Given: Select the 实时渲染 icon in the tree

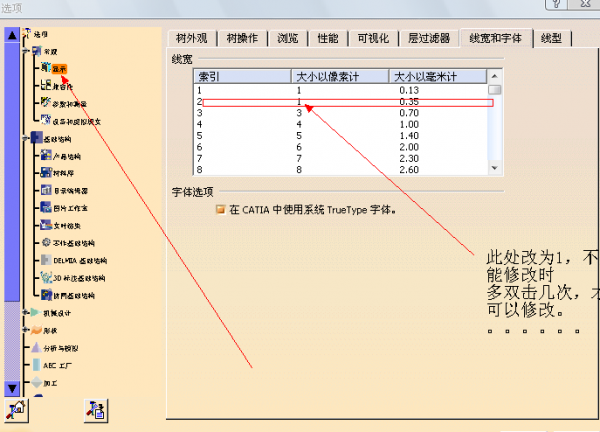Looking at the screenshot, I should pos(46,225).
